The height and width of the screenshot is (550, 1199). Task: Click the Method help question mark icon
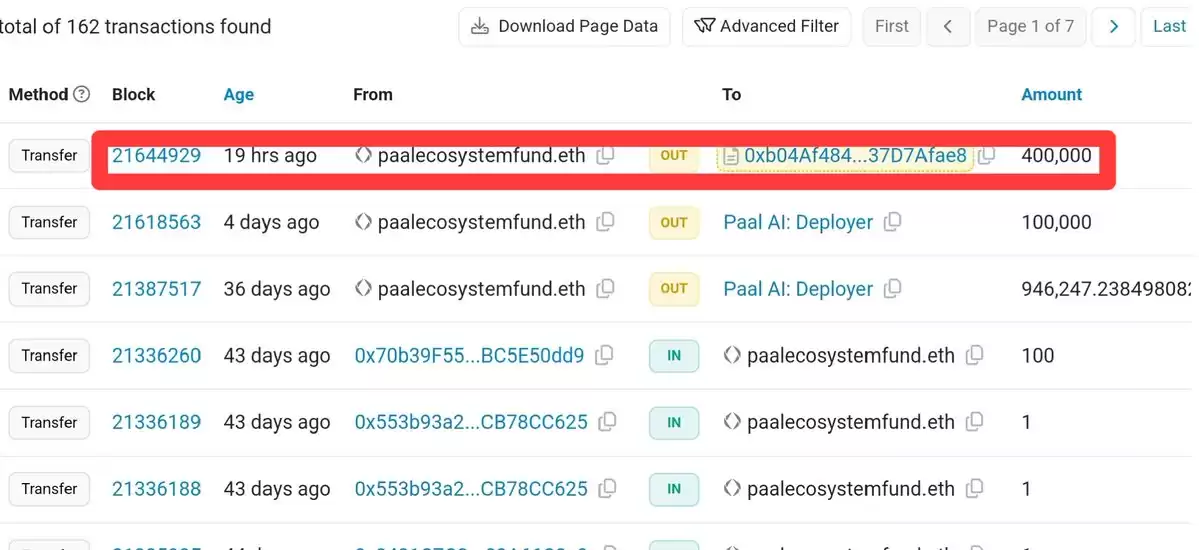(81, 94)
